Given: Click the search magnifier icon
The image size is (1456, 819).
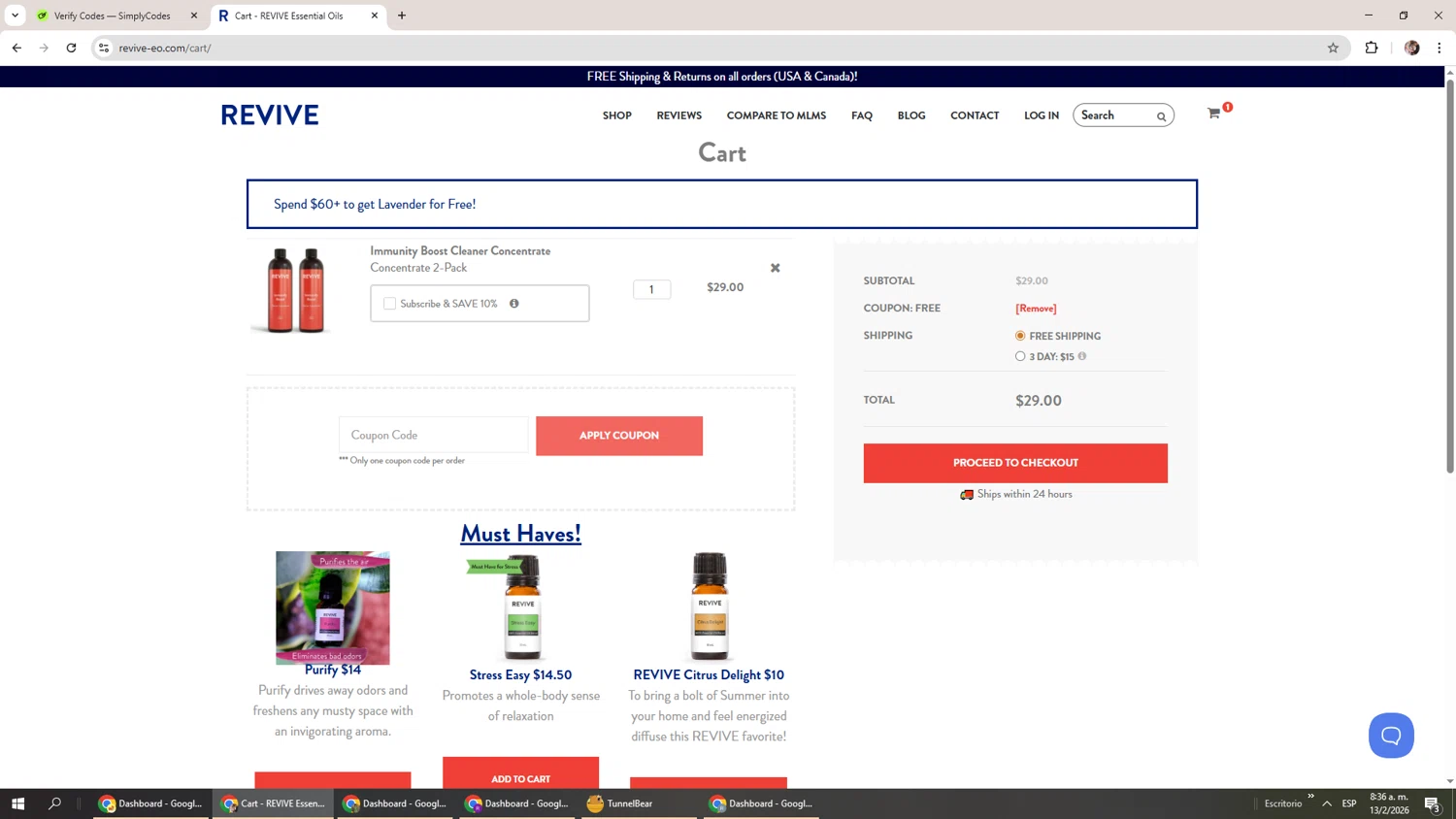Looking at the screenshot, I should [x=1161, y=116].
